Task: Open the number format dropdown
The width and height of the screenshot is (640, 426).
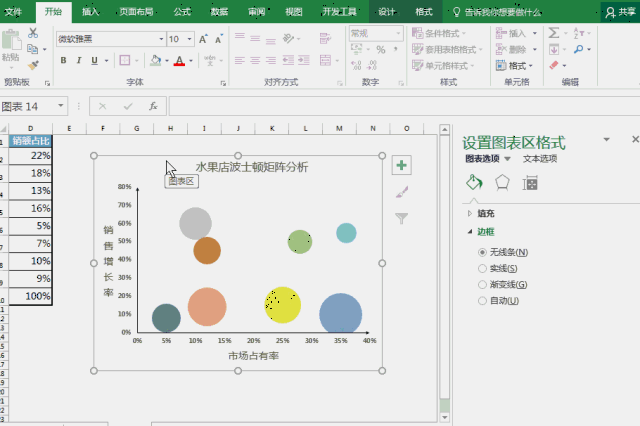Action: tap(398, 33)
